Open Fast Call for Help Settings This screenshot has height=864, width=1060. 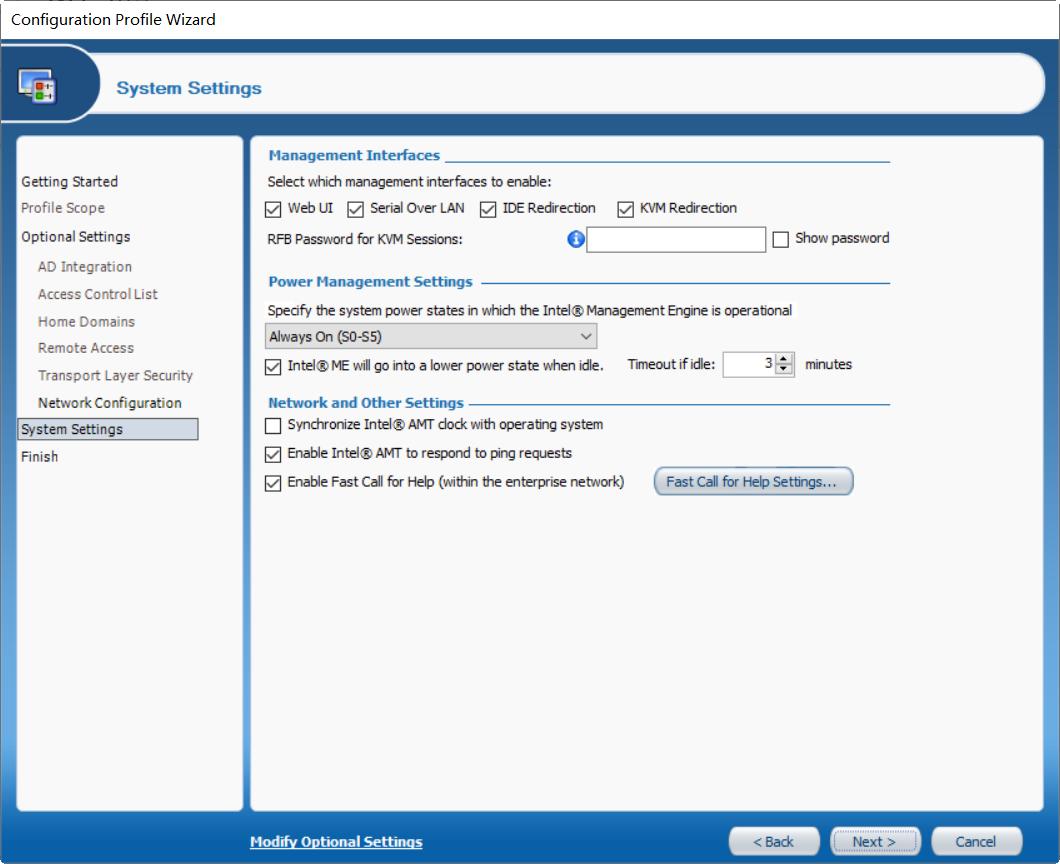(x=753, y=482)
